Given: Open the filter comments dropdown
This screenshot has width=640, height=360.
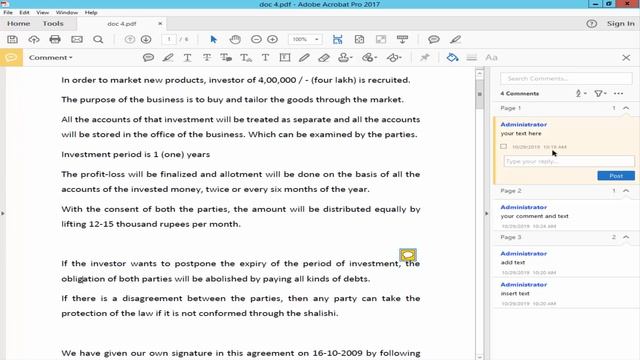Looking at the screenshot, I should click(x=600, y=93).
